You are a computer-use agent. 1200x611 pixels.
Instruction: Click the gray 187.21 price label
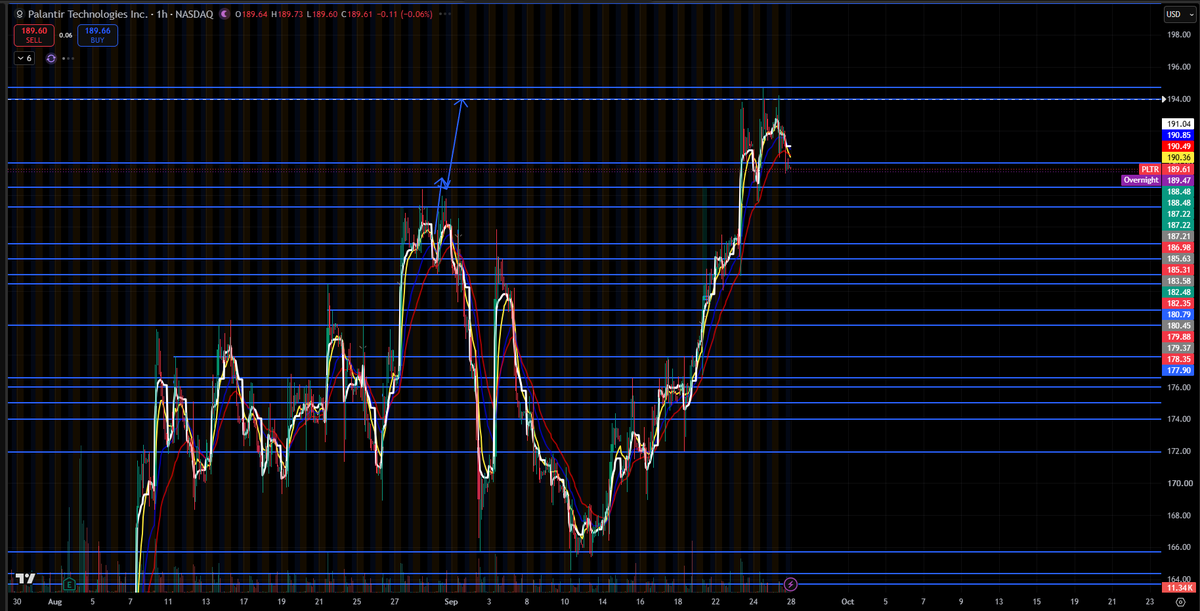click(x=1176, y=236)
